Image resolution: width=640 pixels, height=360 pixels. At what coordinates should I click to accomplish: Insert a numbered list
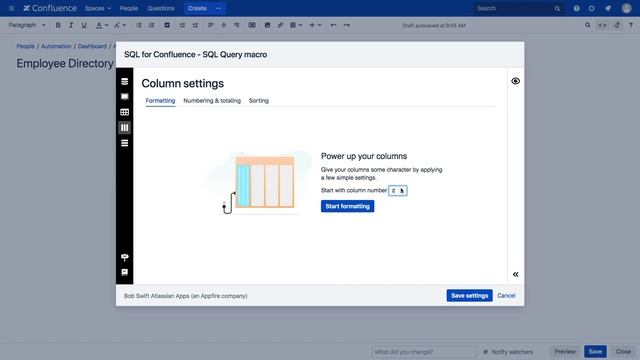pyautogui.click(x=152, y=25)
